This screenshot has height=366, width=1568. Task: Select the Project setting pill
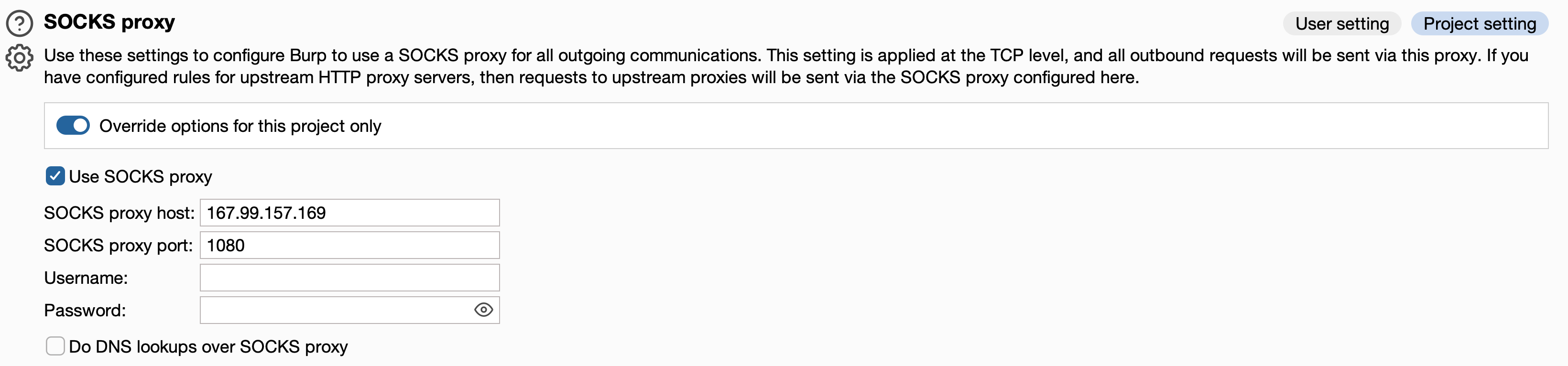point(1479,24)
